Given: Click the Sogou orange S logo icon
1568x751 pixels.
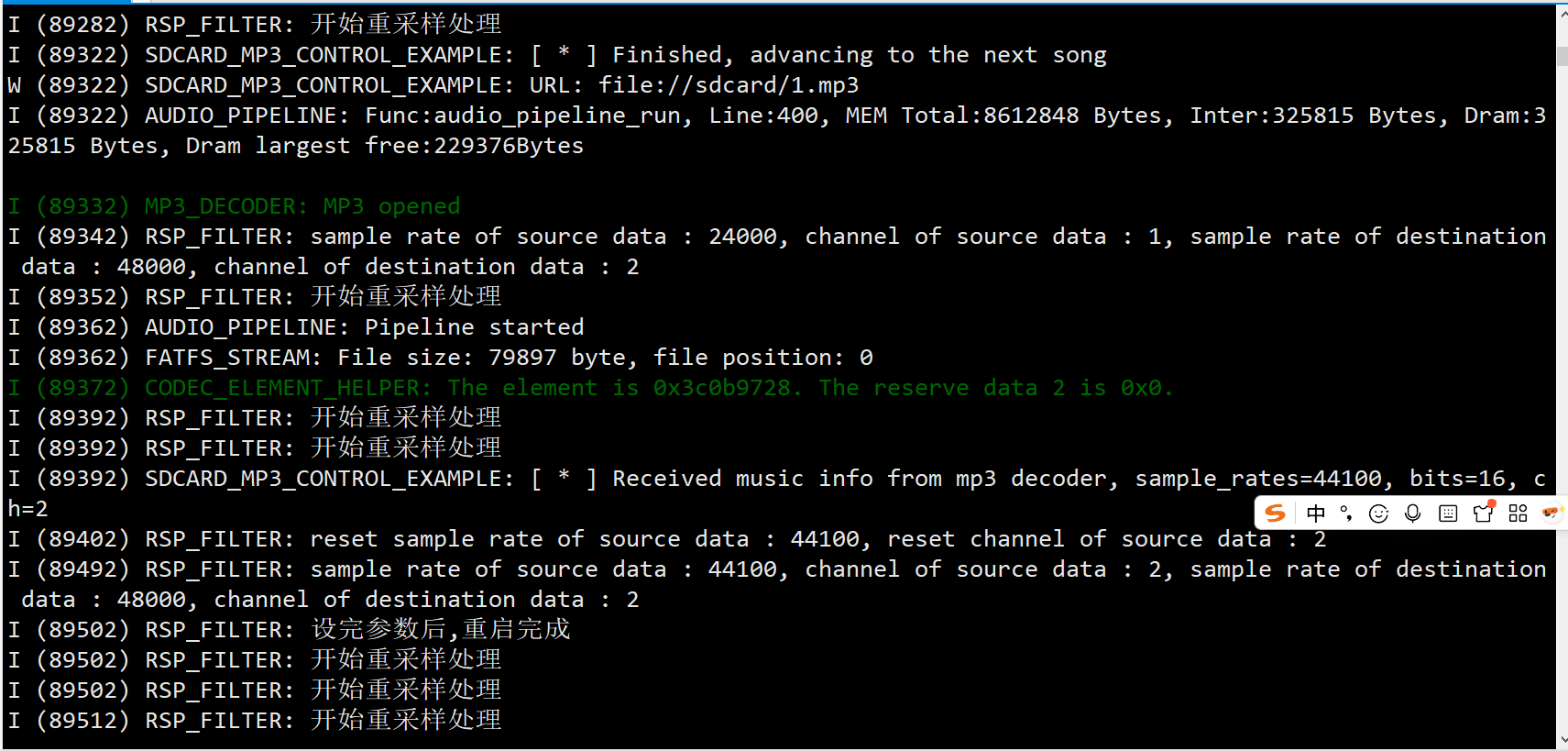Looking at the screenshot, I should coord(1275,514).
